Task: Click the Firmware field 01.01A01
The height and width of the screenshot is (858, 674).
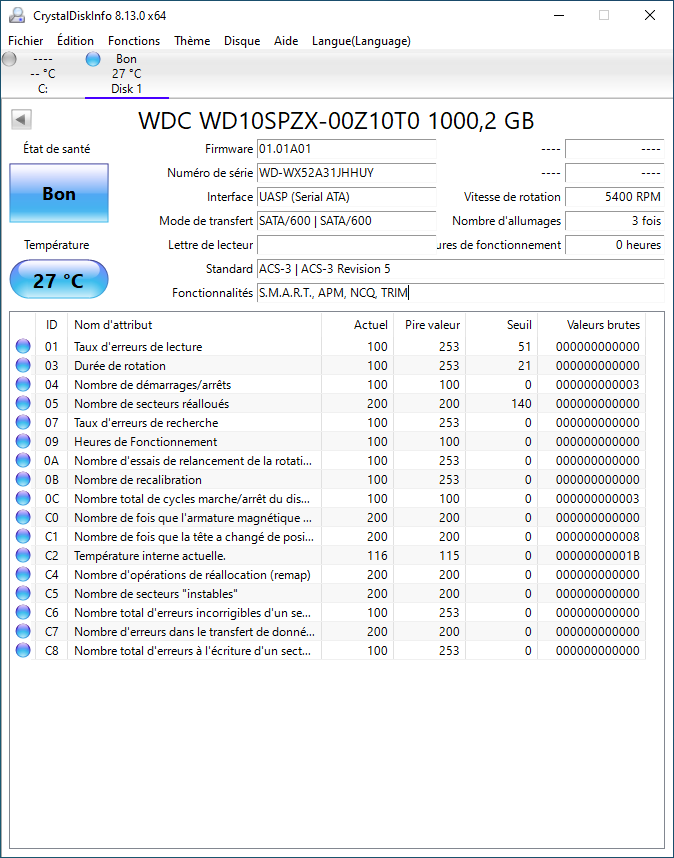Action: coord(346,149)
